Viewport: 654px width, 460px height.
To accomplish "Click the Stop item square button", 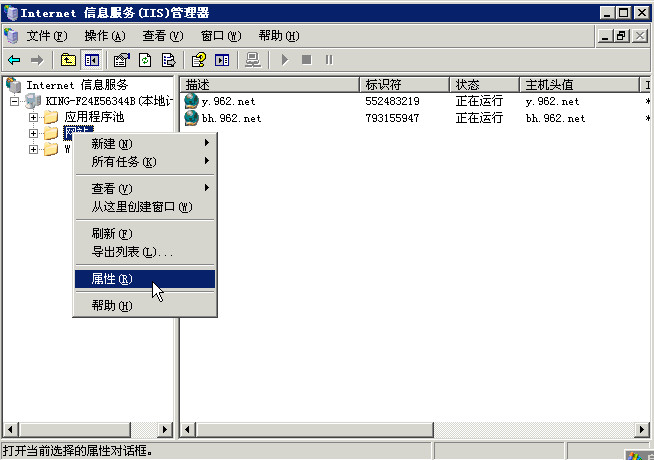I will [307, 60].
